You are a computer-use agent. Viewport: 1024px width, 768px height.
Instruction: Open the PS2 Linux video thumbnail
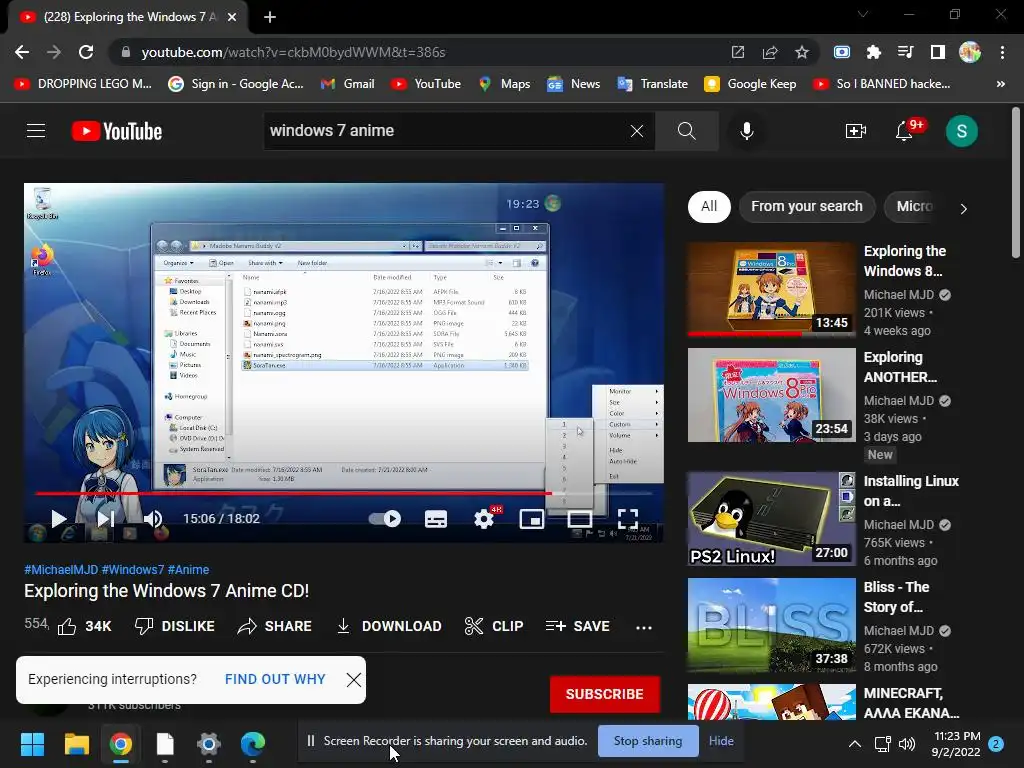tap(771, 519)
